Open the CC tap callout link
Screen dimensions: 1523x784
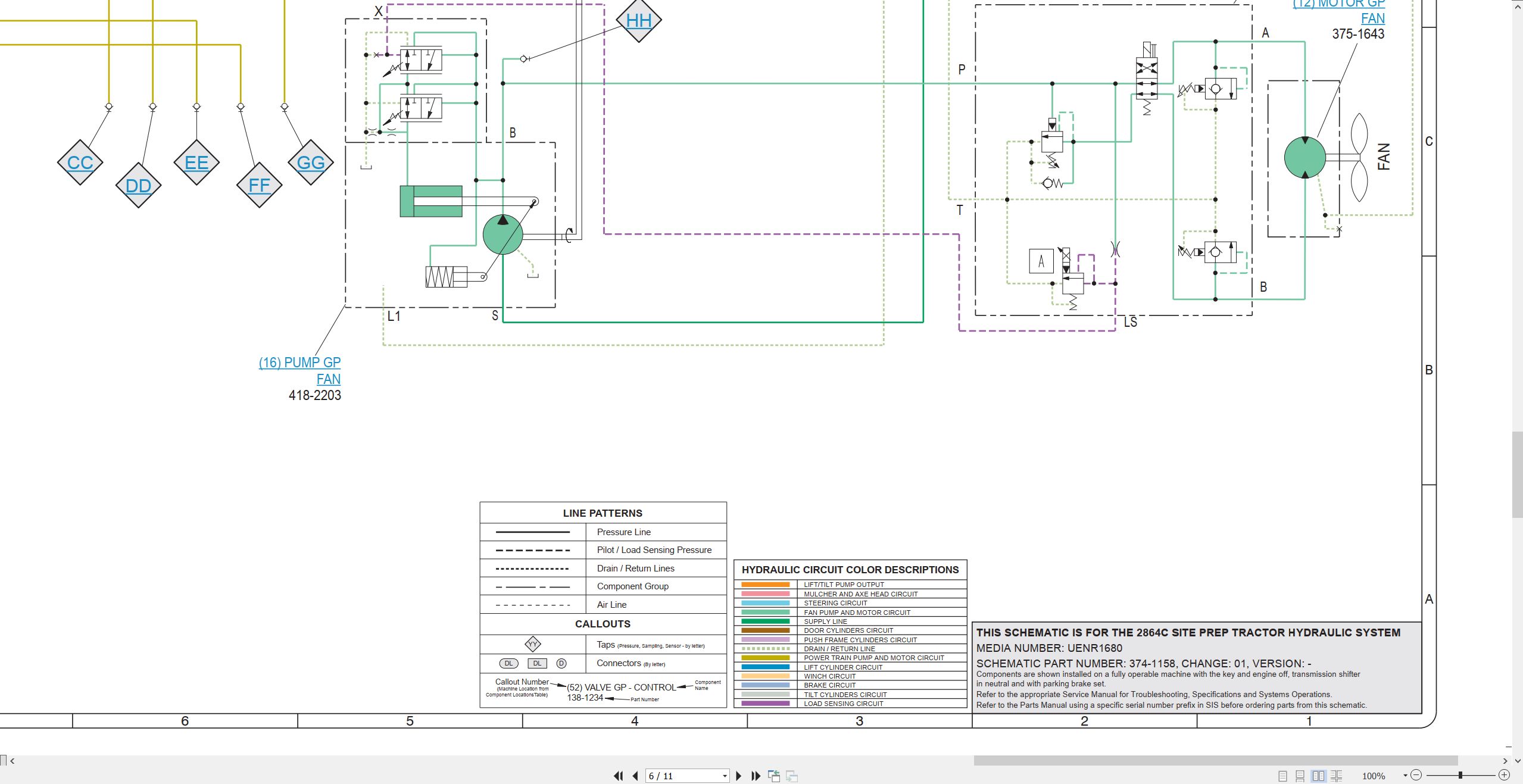(80, 163)
